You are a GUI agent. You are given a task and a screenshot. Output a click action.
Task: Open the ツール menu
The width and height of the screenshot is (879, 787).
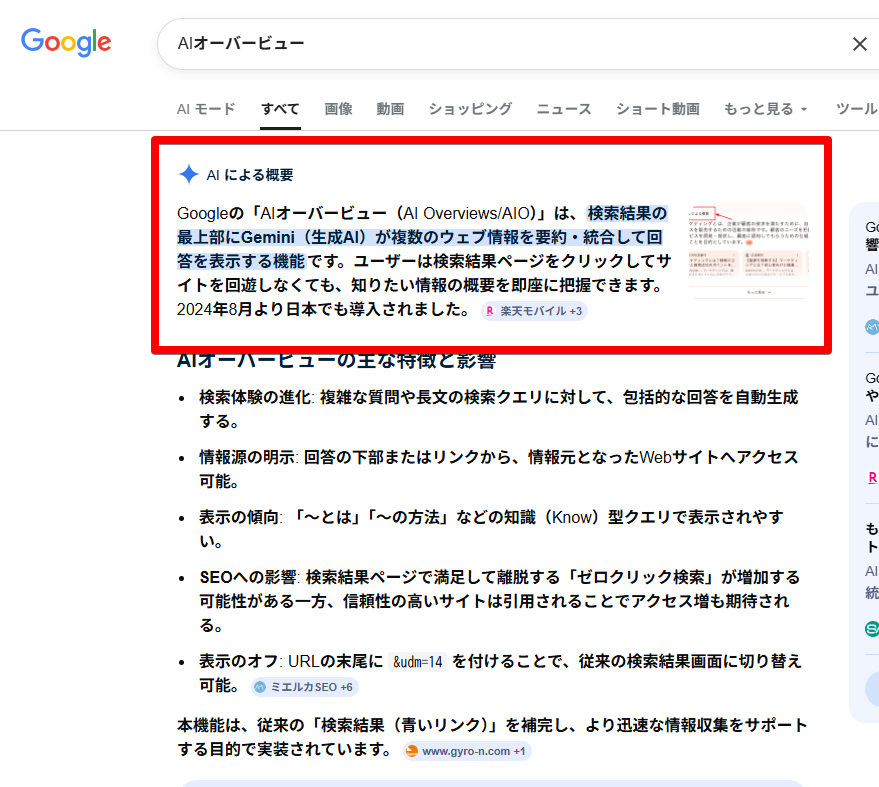[857, 109]
